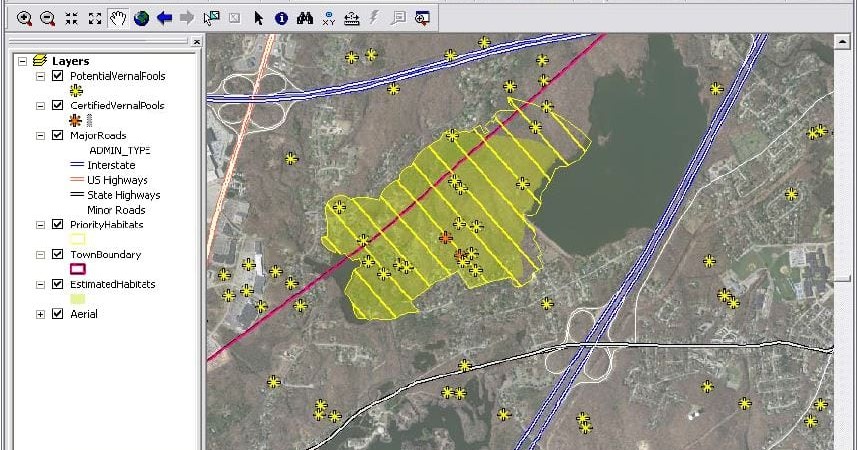Choose the Select Features tool

coord(211,18)
